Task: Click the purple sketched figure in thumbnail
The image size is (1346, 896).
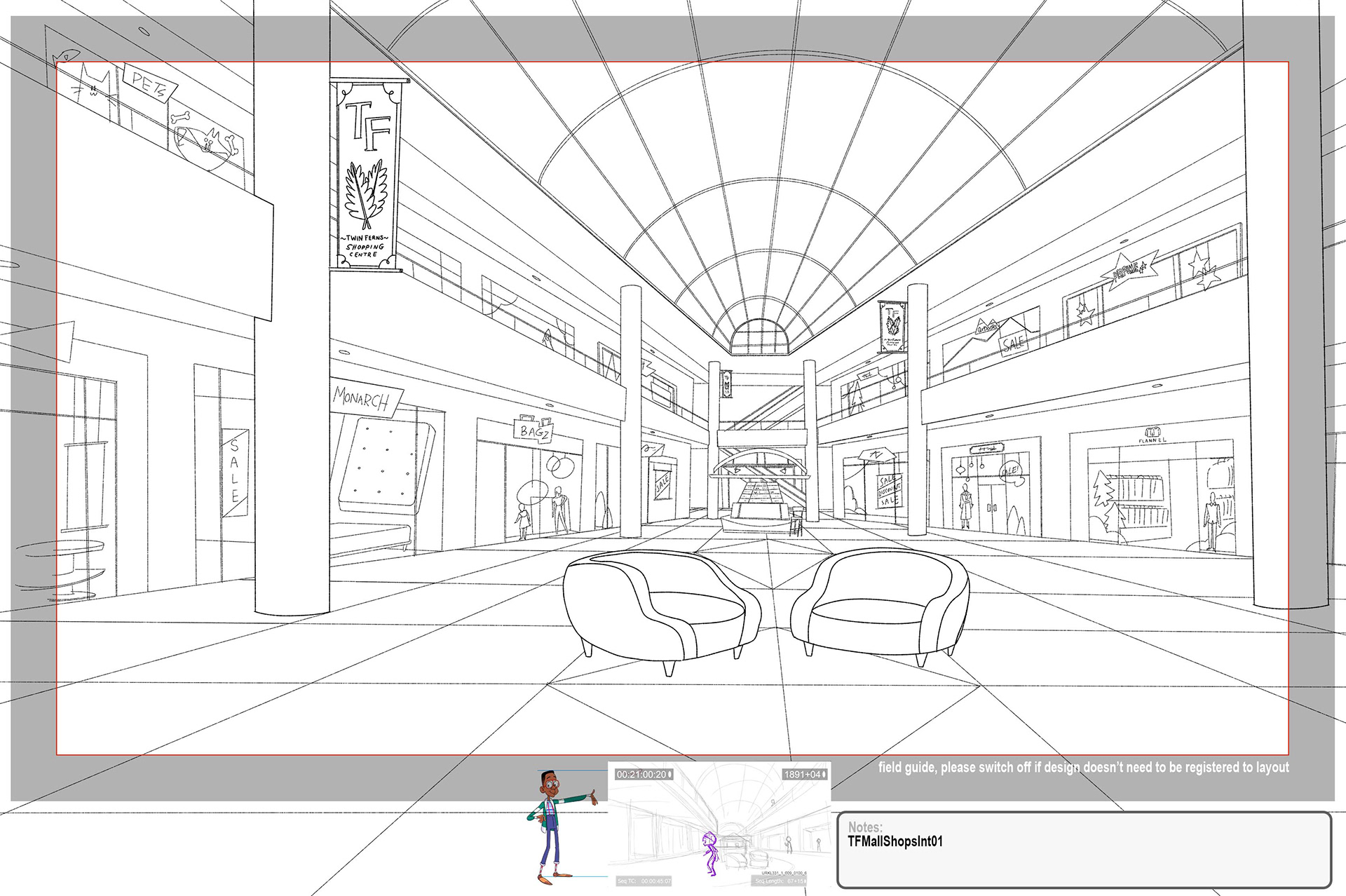Action: point(710,854)
